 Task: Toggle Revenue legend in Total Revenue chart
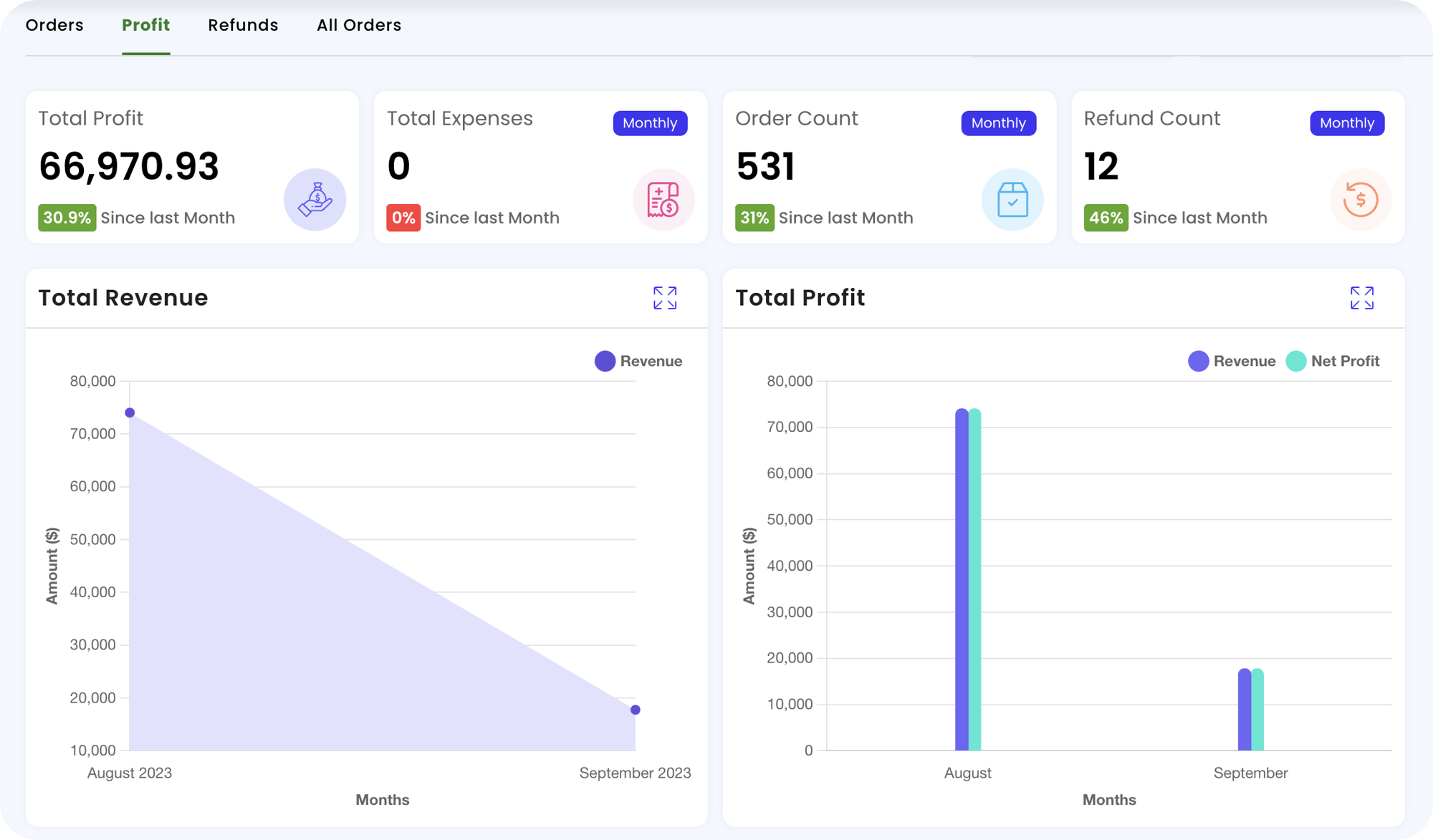pos(638,361)
